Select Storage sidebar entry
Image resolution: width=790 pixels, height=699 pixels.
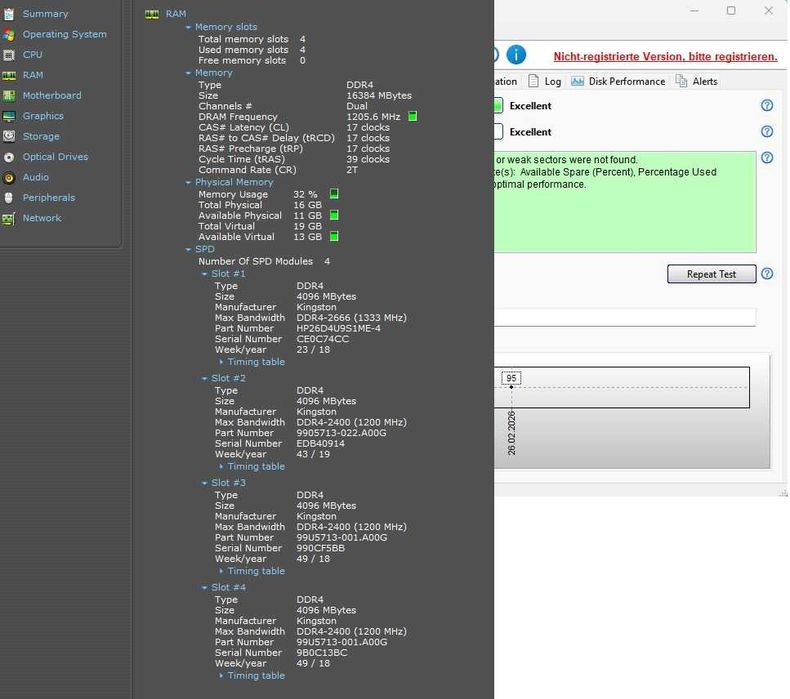pyautogui.click(x=41, y=137)
